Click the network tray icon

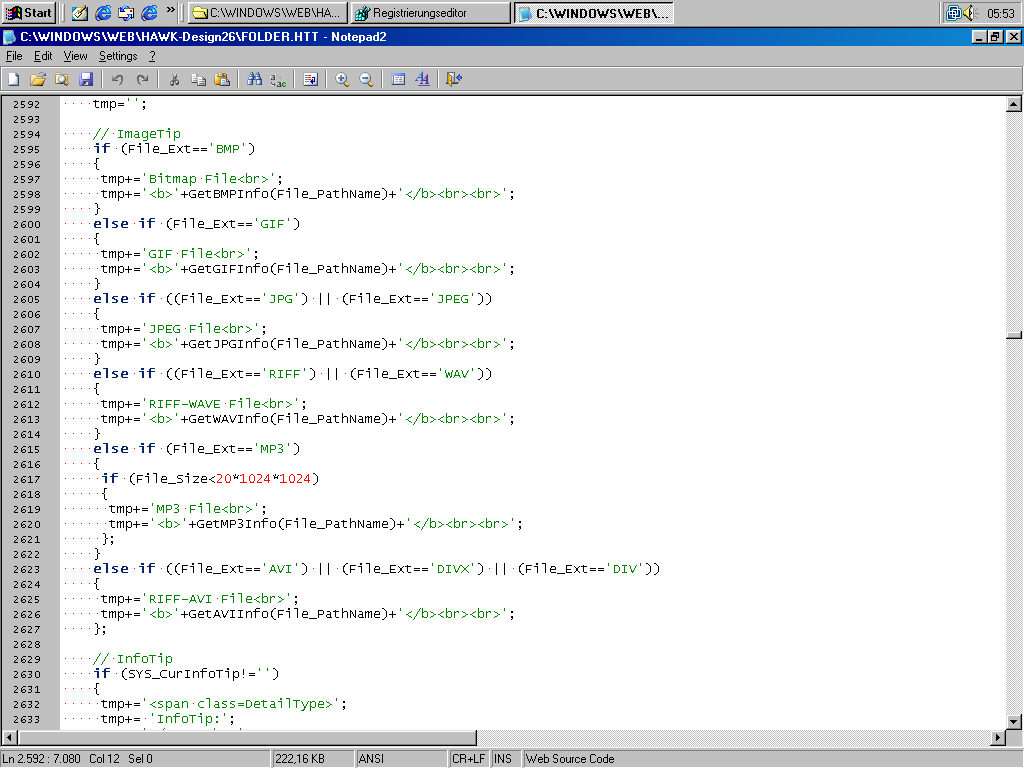click(x=954, y=12)
